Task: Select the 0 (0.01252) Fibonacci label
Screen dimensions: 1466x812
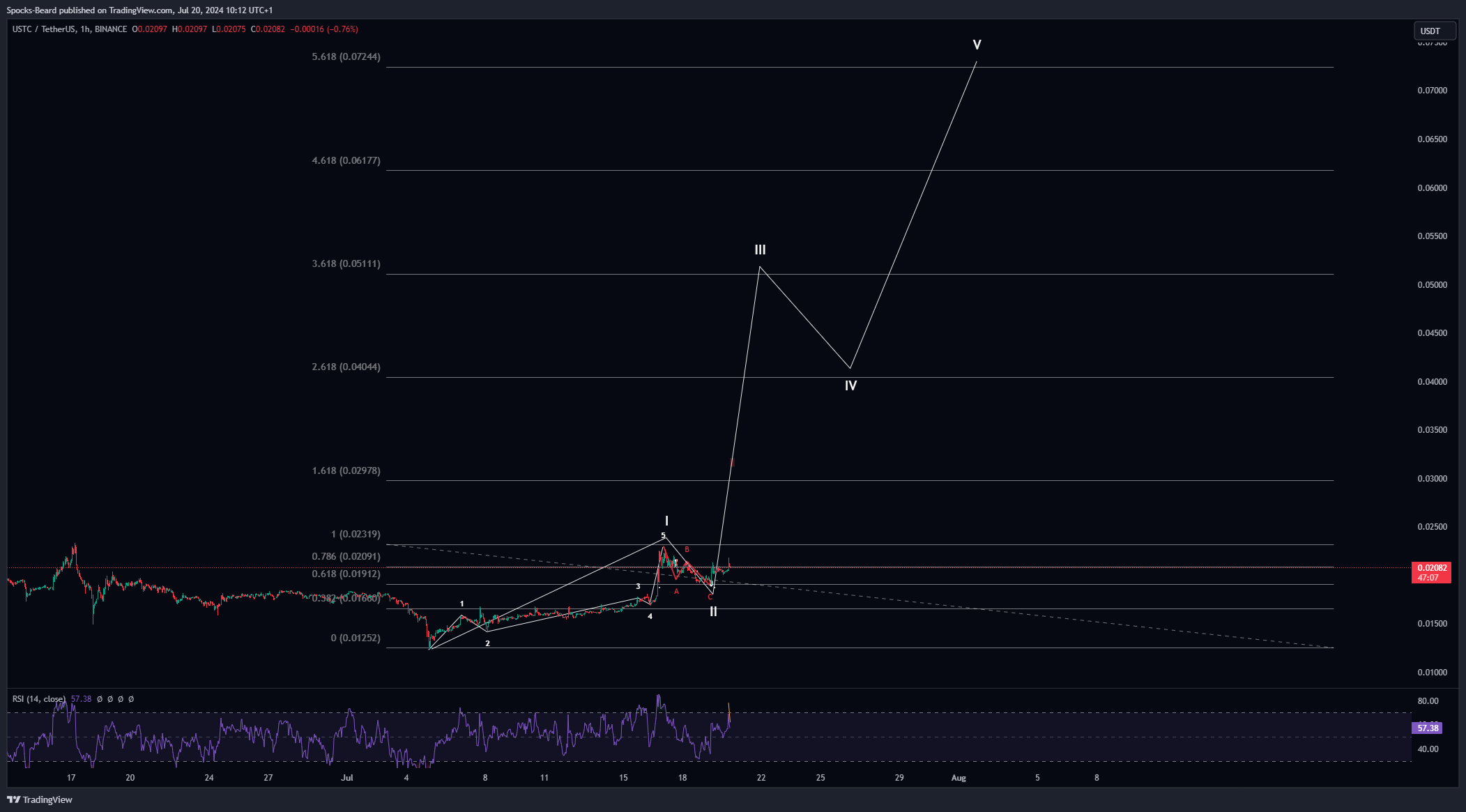Action: (356, 638)
